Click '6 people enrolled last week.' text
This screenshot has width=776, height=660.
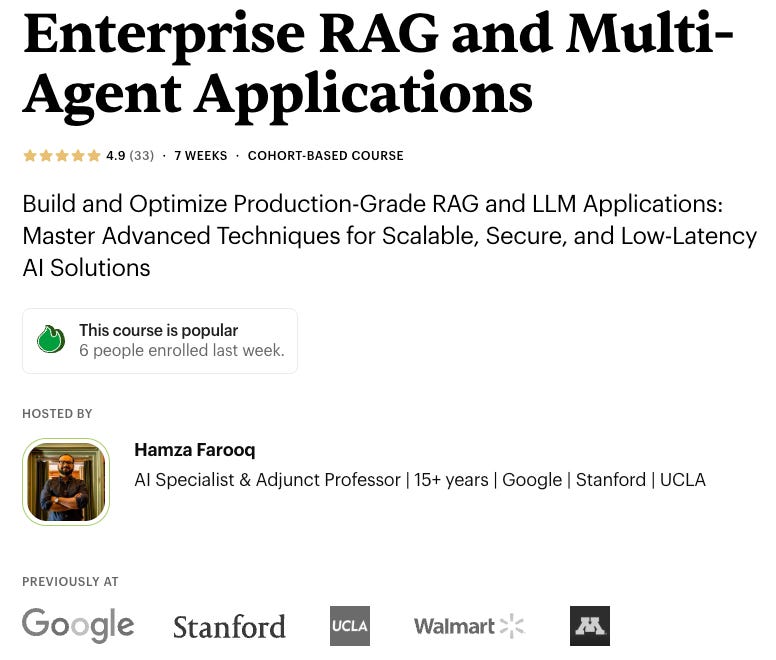(182, 350)
